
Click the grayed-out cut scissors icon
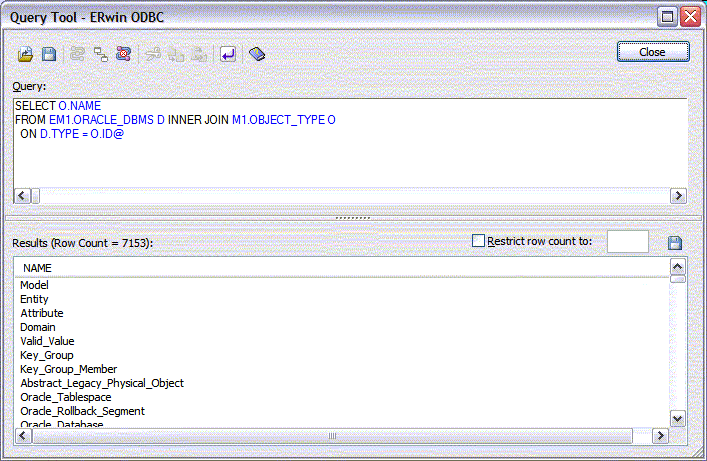click(153, 55)
